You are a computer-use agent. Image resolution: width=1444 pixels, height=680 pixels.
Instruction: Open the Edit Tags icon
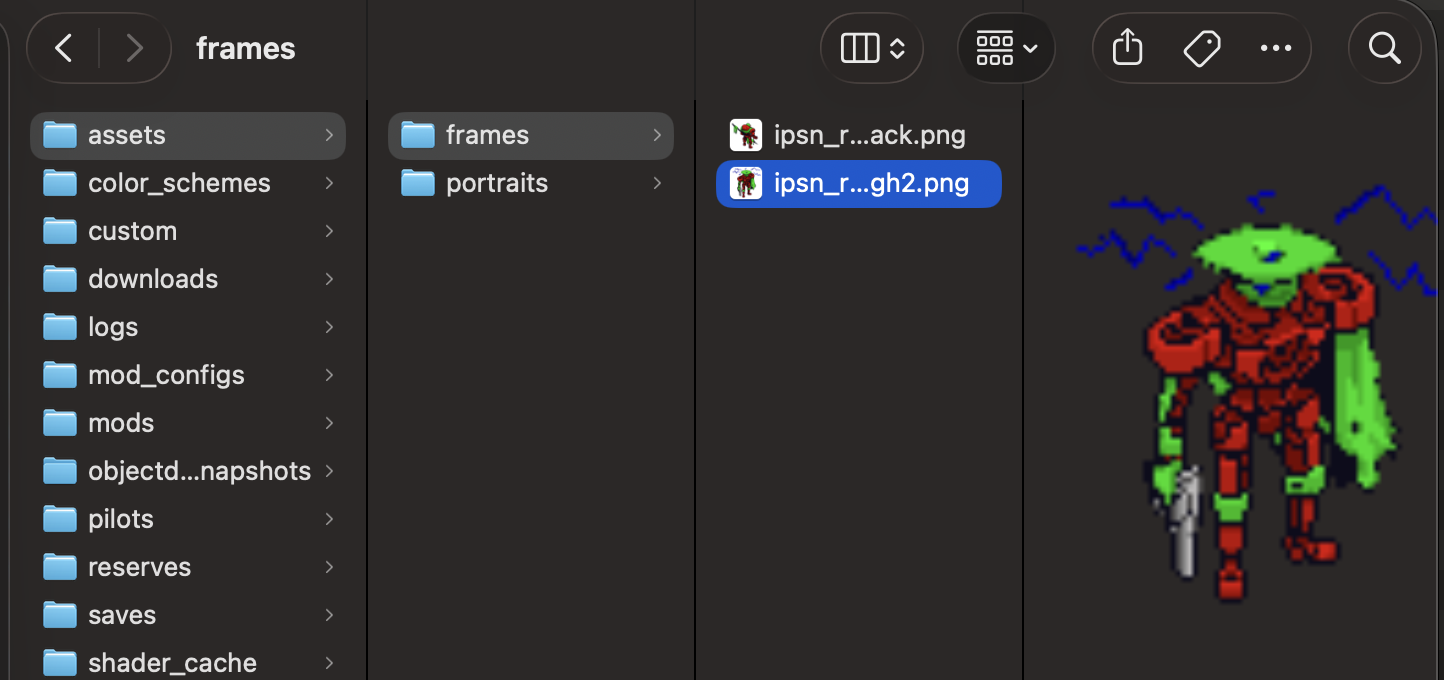click(x=1201, y=48)
